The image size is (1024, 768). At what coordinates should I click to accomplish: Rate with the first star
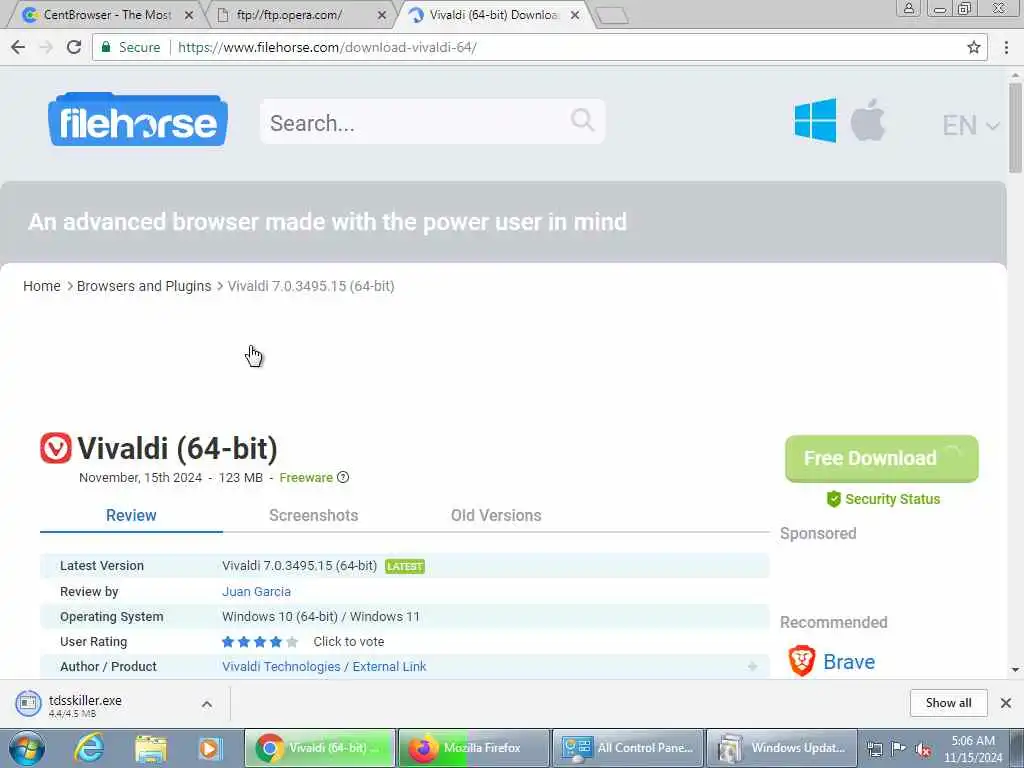coord(228,642)
